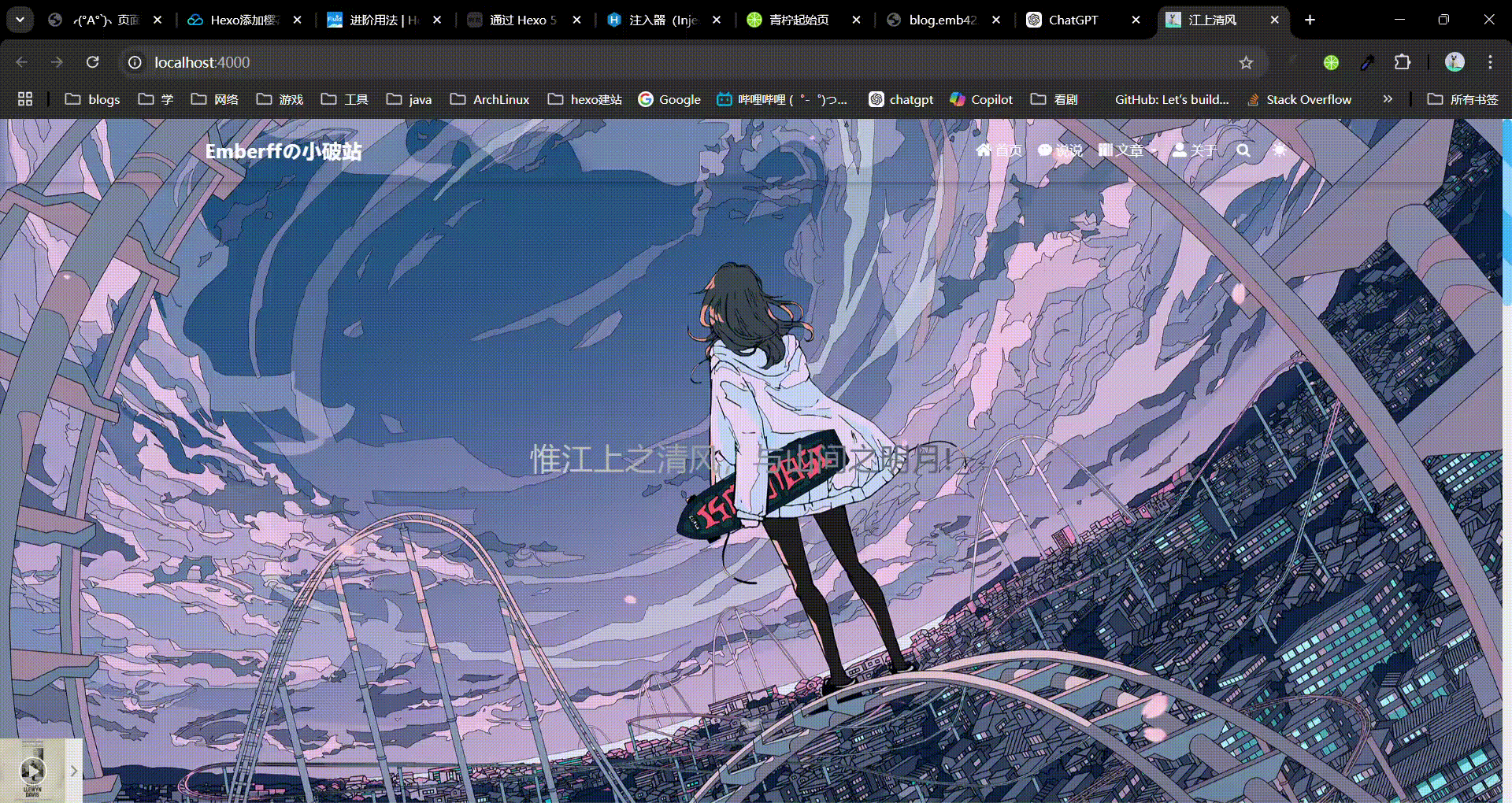Bookmark this page with the star icon
Viewport: 1512px width, 803px height.
1246,62
